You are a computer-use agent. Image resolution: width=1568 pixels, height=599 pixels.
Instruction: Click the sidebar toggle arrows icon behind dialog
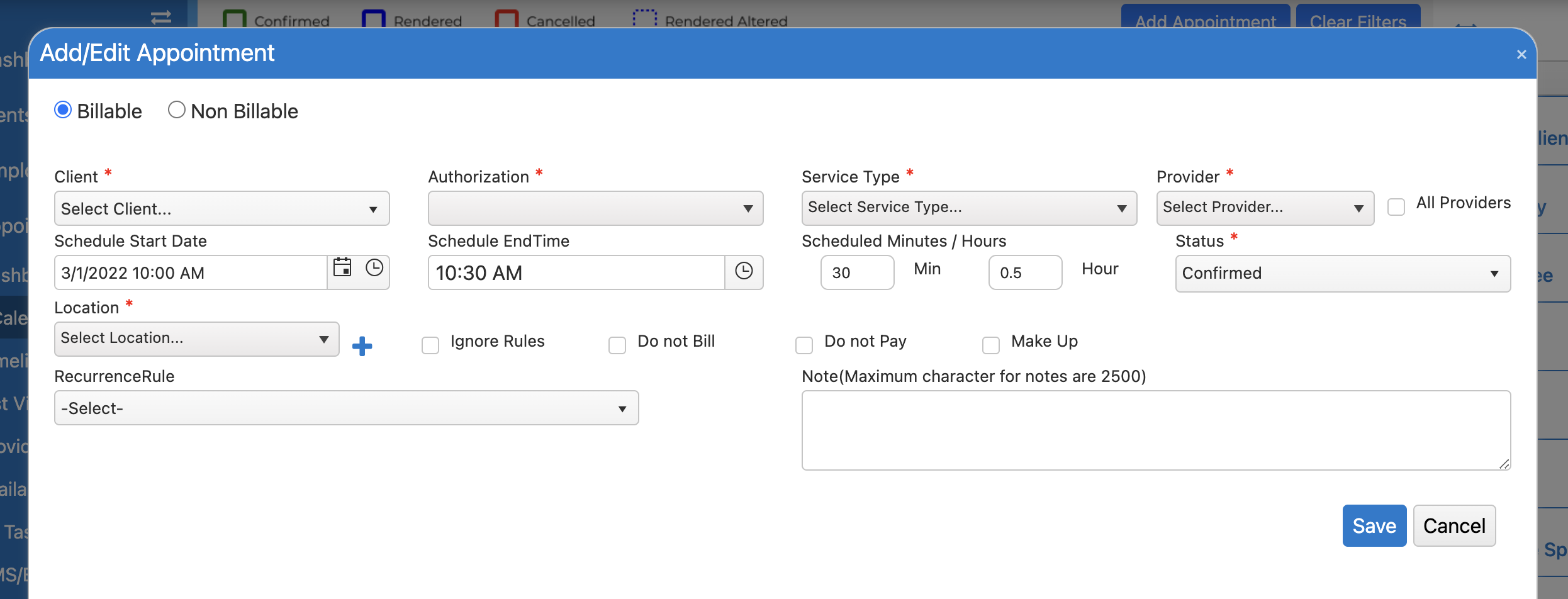[x=161, y=17]
